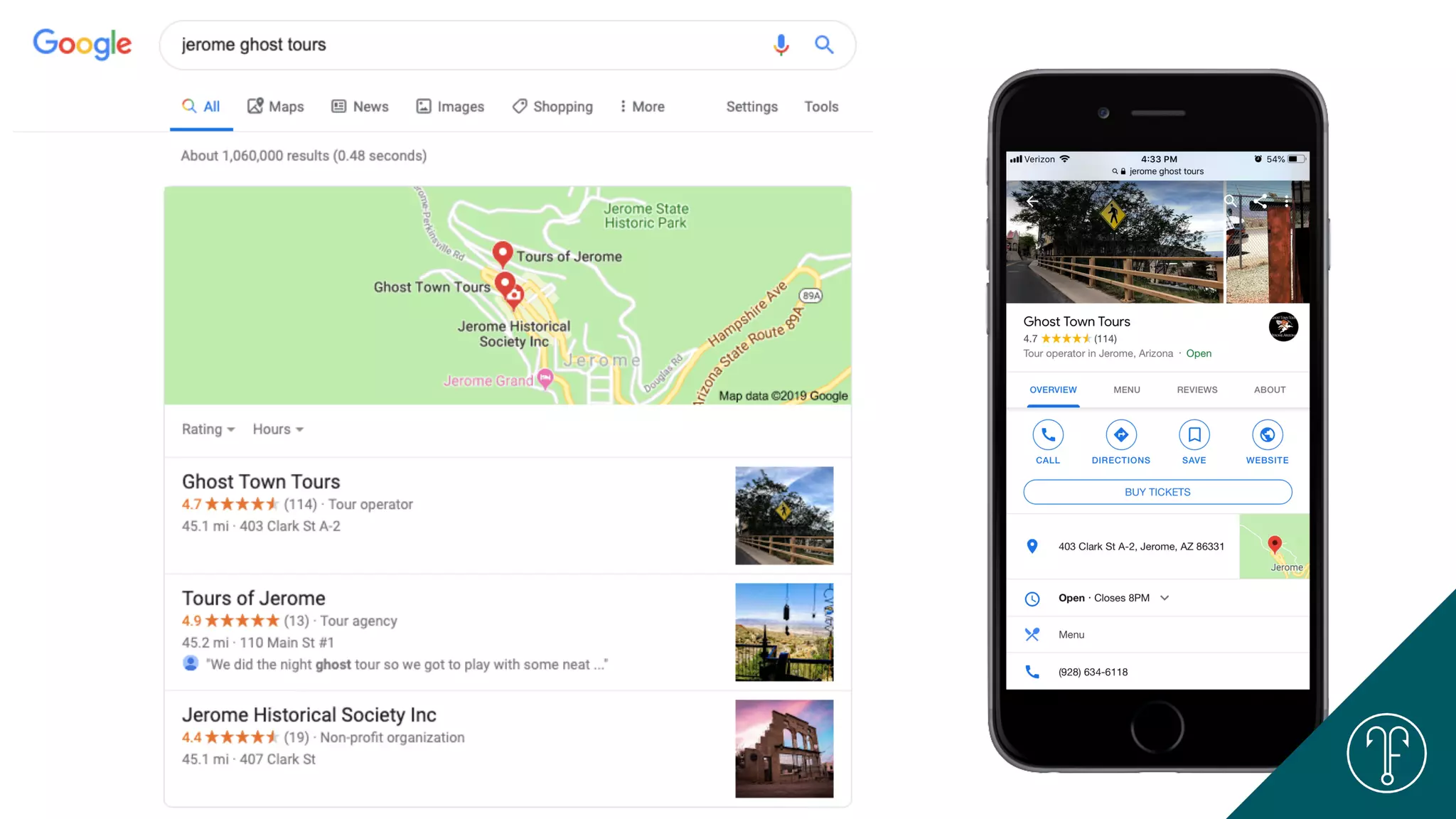1456x819 pixels.
Task: Tap the Buy Tickets button
Action: [1157, 492]
